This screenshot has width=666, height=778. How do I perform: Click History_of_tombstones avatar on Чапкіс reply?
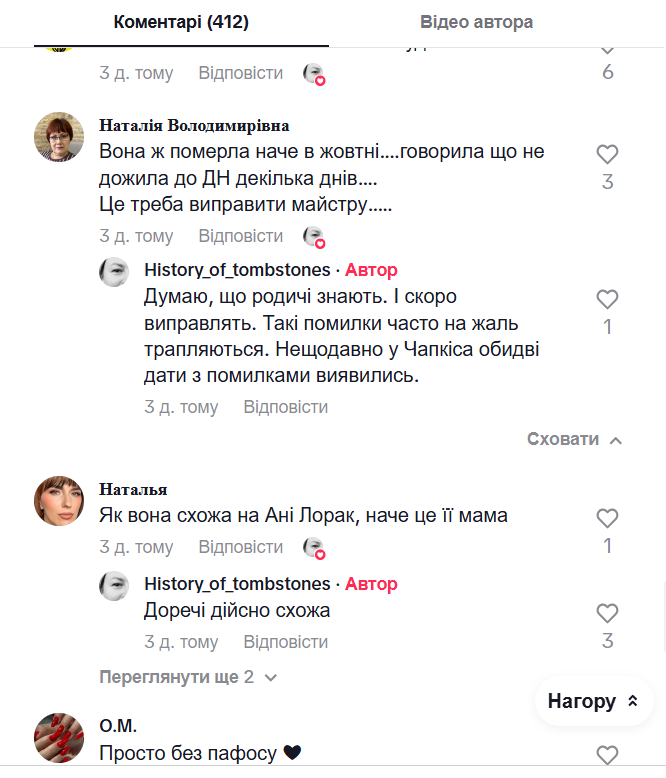tap(115, 272)
